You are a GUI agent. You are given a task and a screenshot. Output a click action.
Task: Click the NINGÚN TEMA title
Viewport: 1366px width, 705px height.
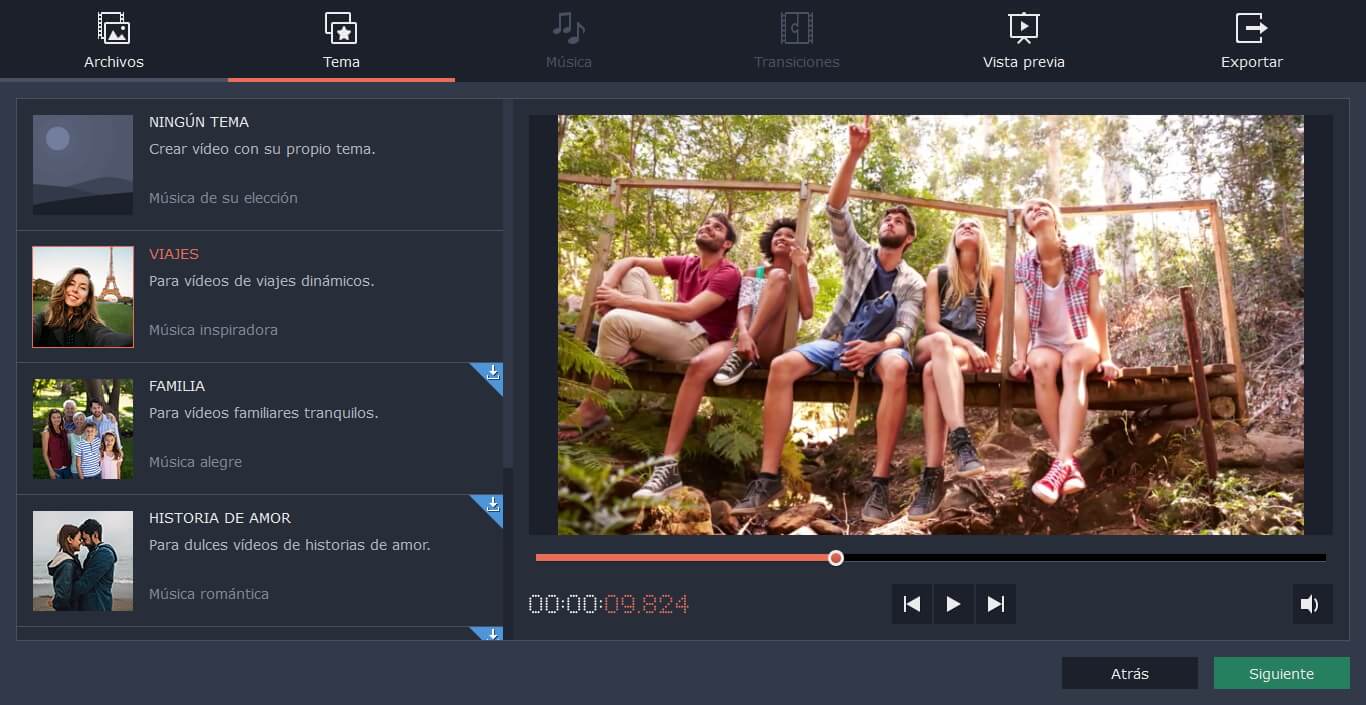[199, 122]
